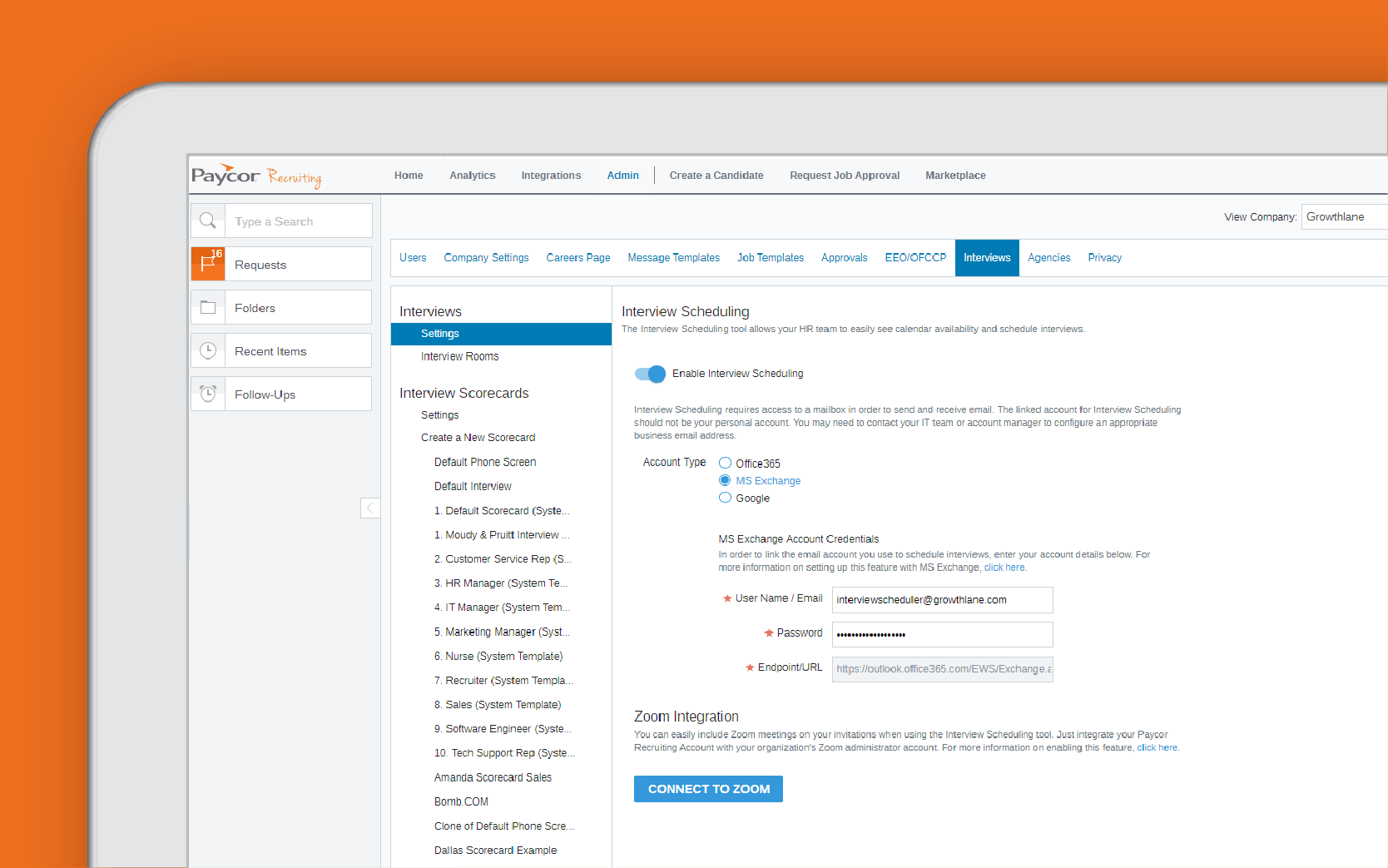
Task: Open 1. Default Scorecard (System) item
Action: pyautogui.click(x=502, y=510)
